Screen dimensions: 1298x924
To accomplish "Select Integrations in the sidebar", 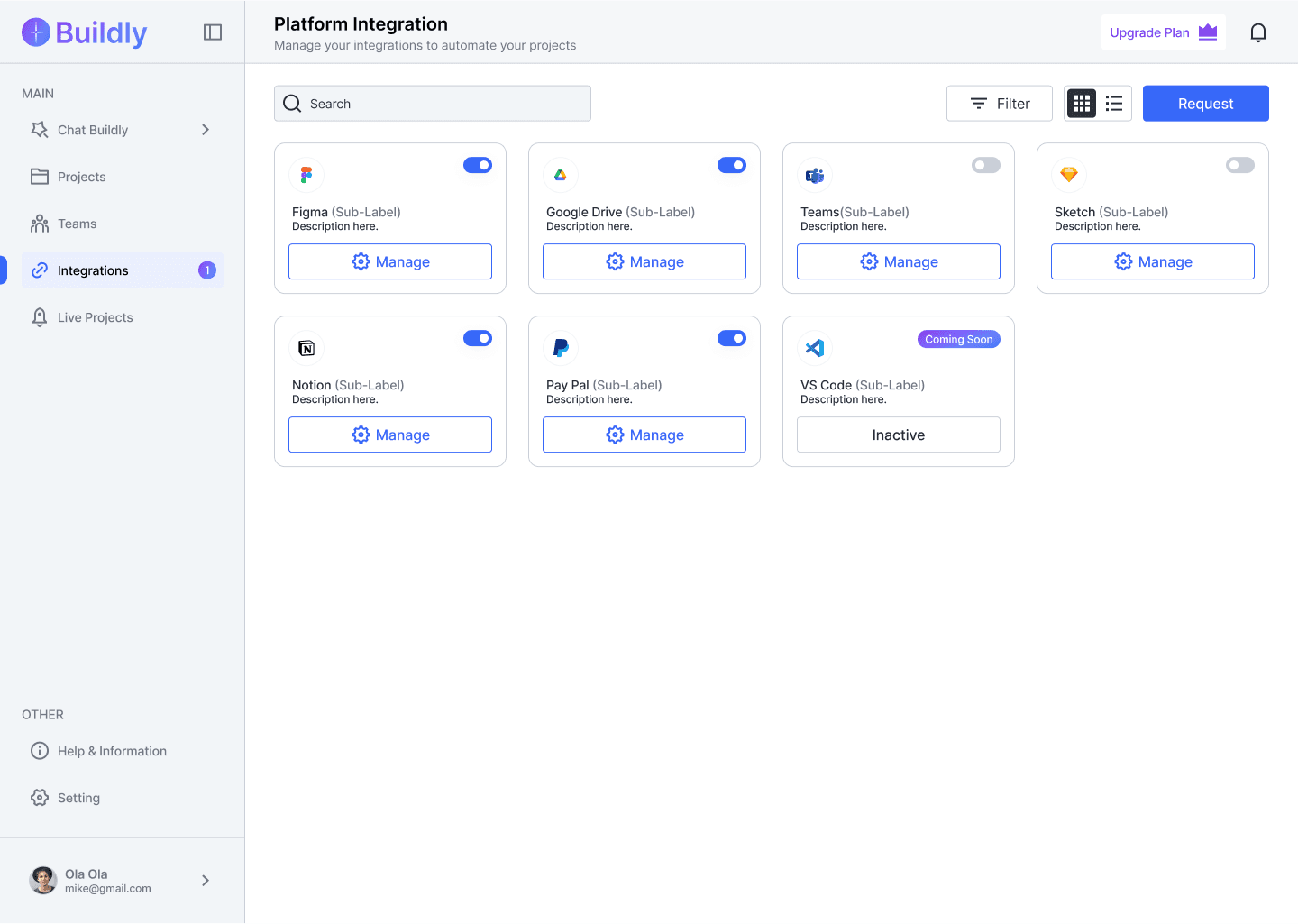I will pos(123,270).
